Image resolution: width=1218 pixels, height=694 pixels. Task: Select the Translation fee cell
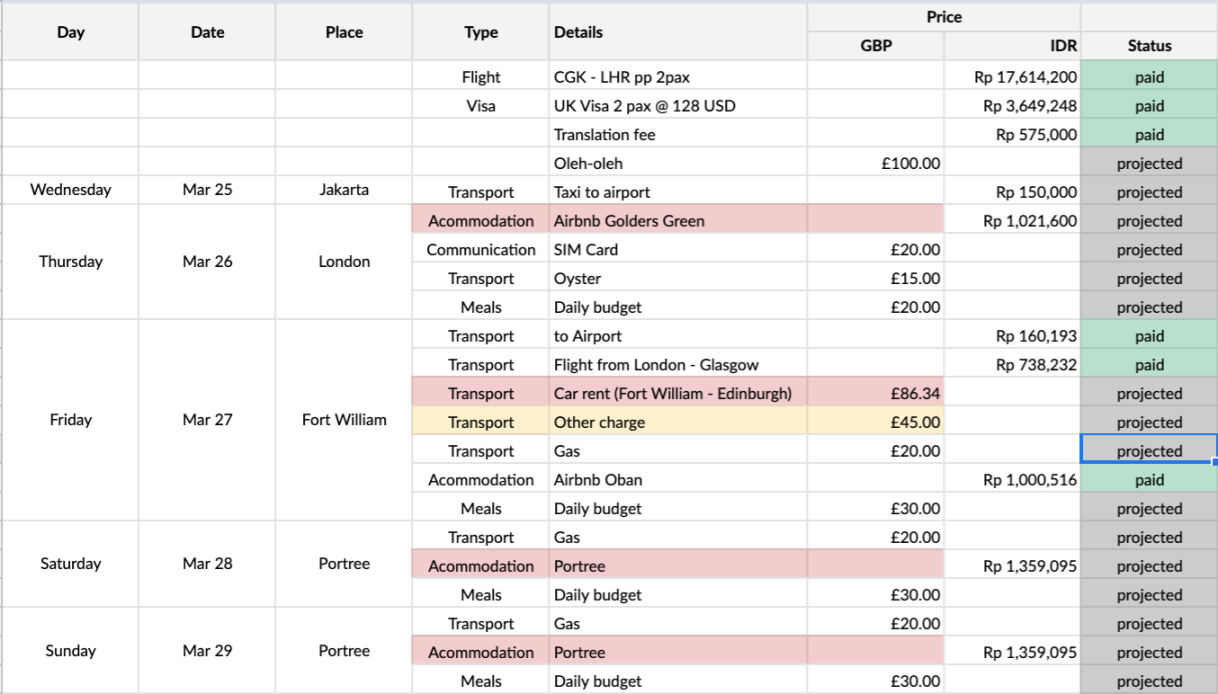tap(678, 135)
